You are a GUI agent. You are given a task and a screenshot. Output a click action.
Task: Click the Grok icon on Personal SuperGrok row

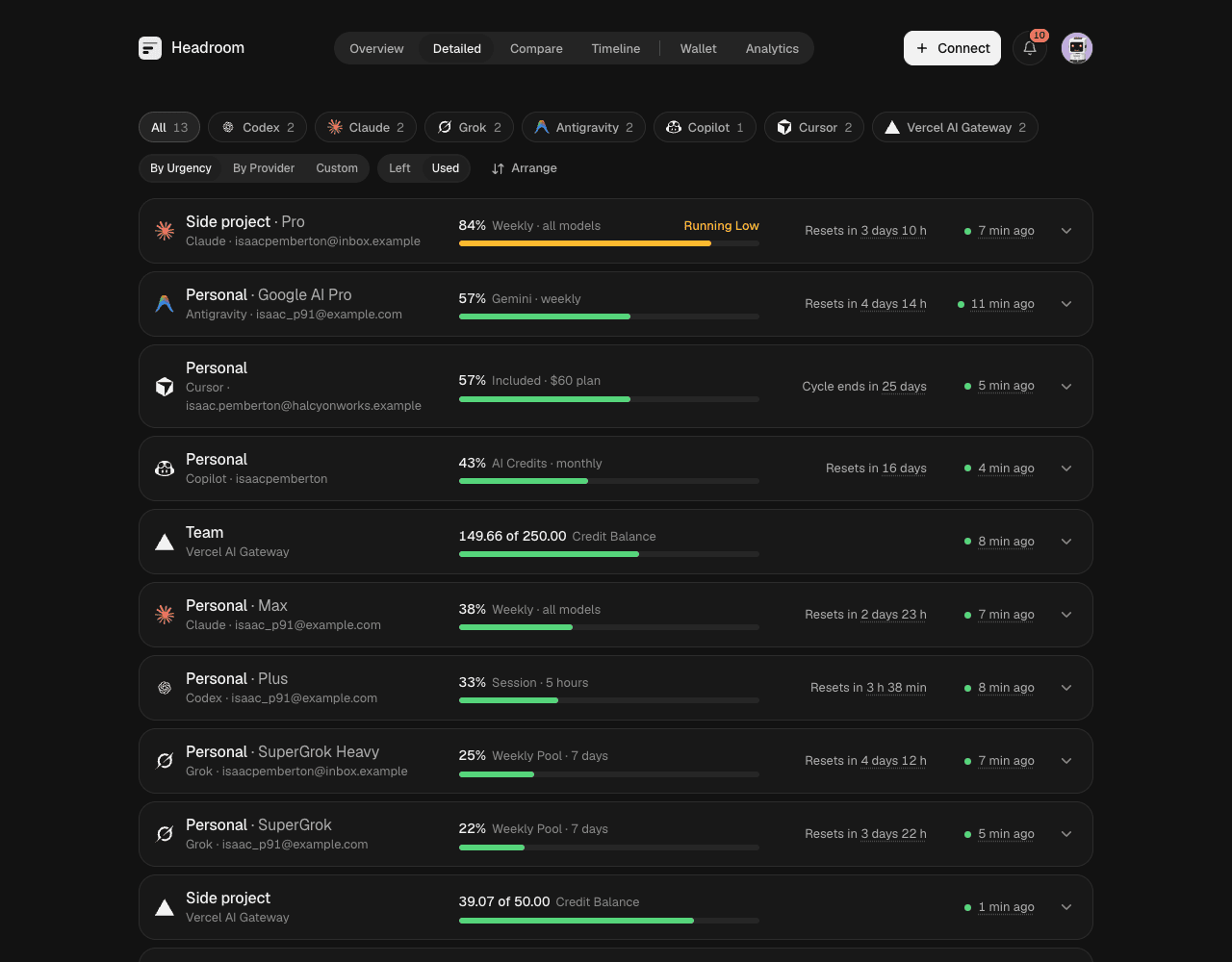(x=165, y=834)
